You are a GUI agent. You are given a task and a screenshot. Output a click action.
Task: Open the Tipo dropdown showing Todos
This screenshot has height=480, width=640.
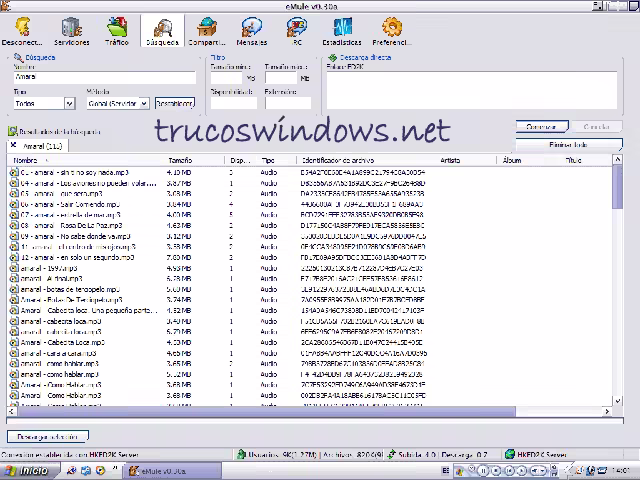coord(70,104)
